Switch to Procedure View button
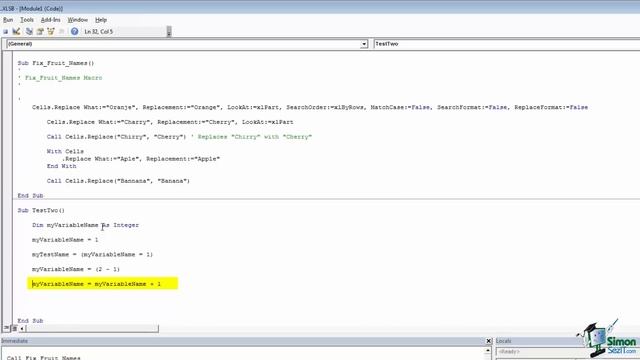This screenshot has width=640, height=360. pos(7,328)
